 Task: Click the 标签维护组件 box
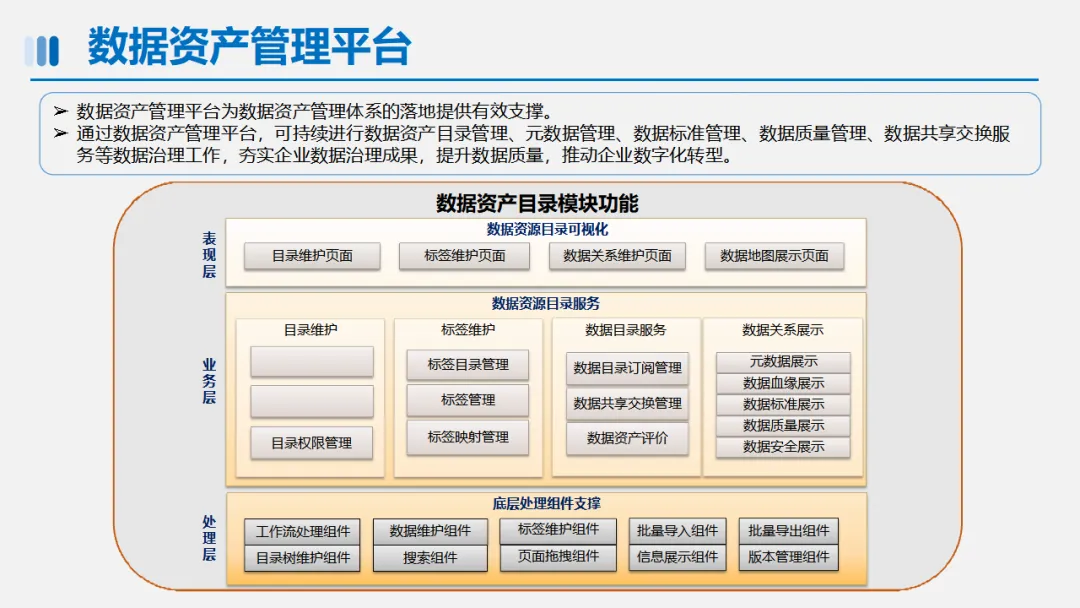coord(558,530)
